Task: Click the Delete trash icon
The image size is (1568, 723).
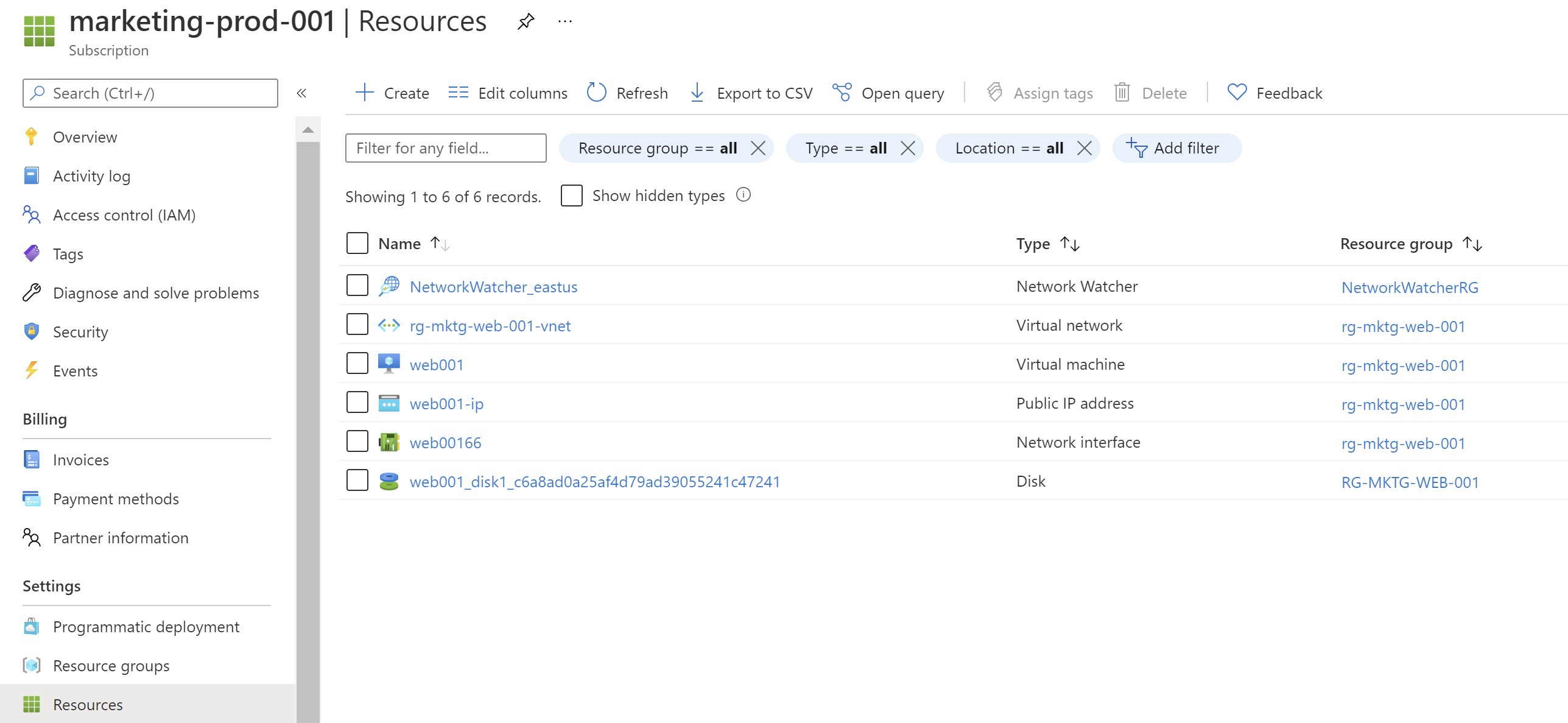Action: [1122, 93]
